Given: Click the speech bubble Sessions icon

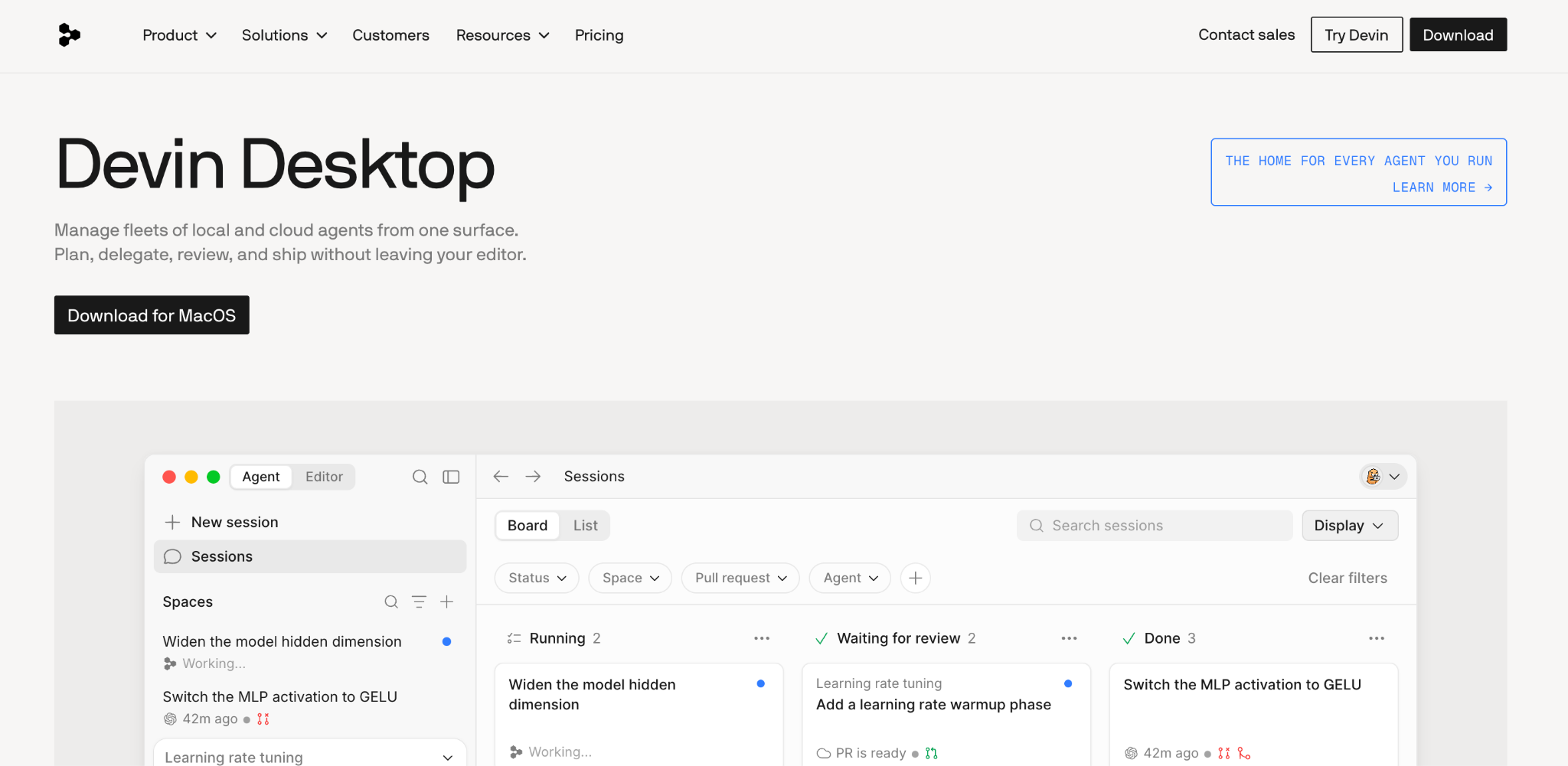Looking at the screenshot, I should [x=172, y=556].
